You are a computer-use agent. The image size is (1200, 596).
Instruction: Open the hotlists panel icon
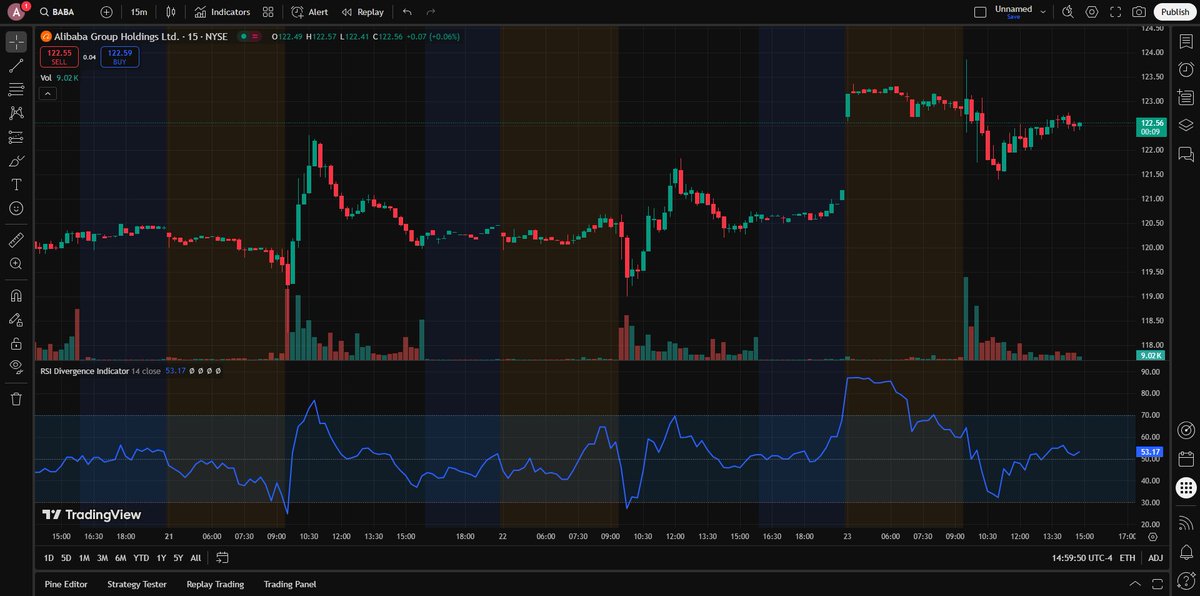[1185, 98]
